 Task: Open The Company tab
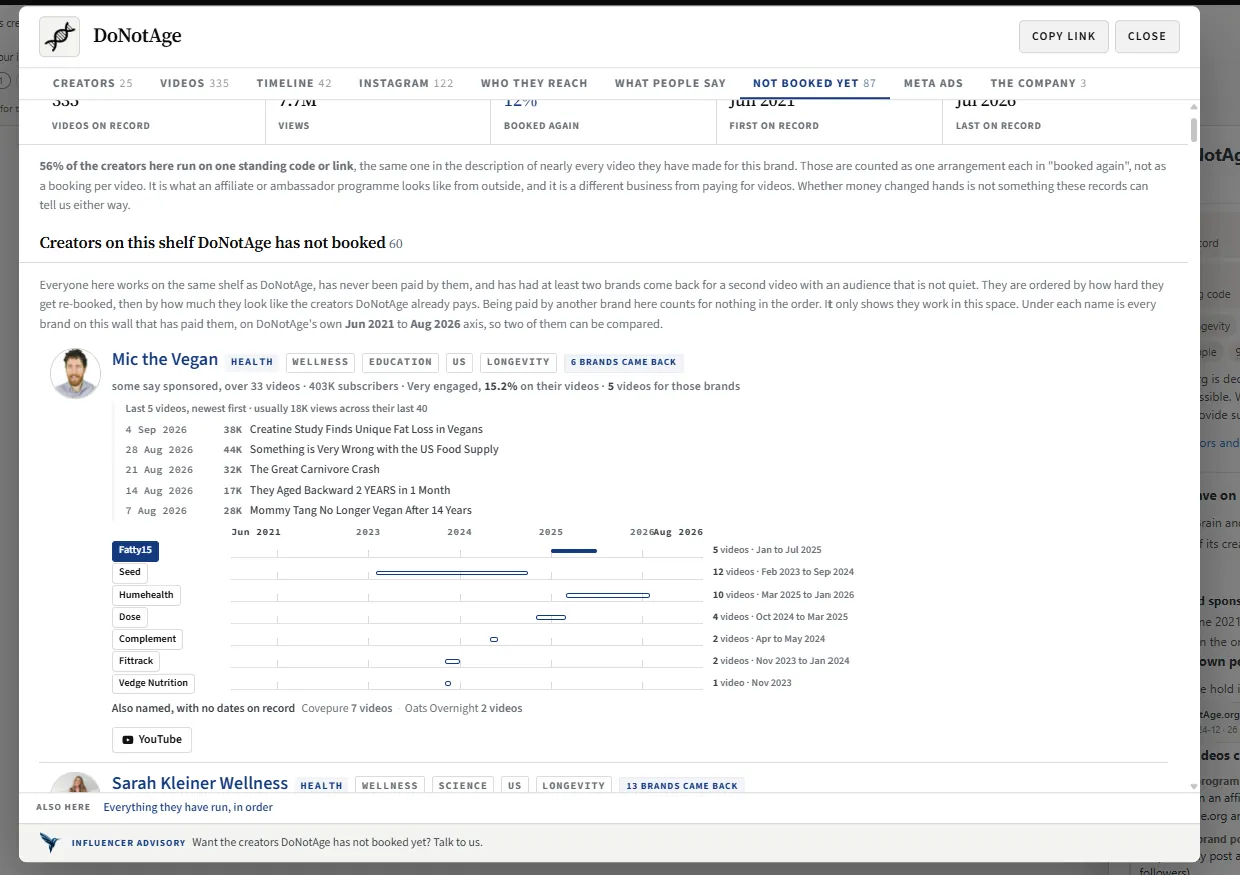(1038, 83)
